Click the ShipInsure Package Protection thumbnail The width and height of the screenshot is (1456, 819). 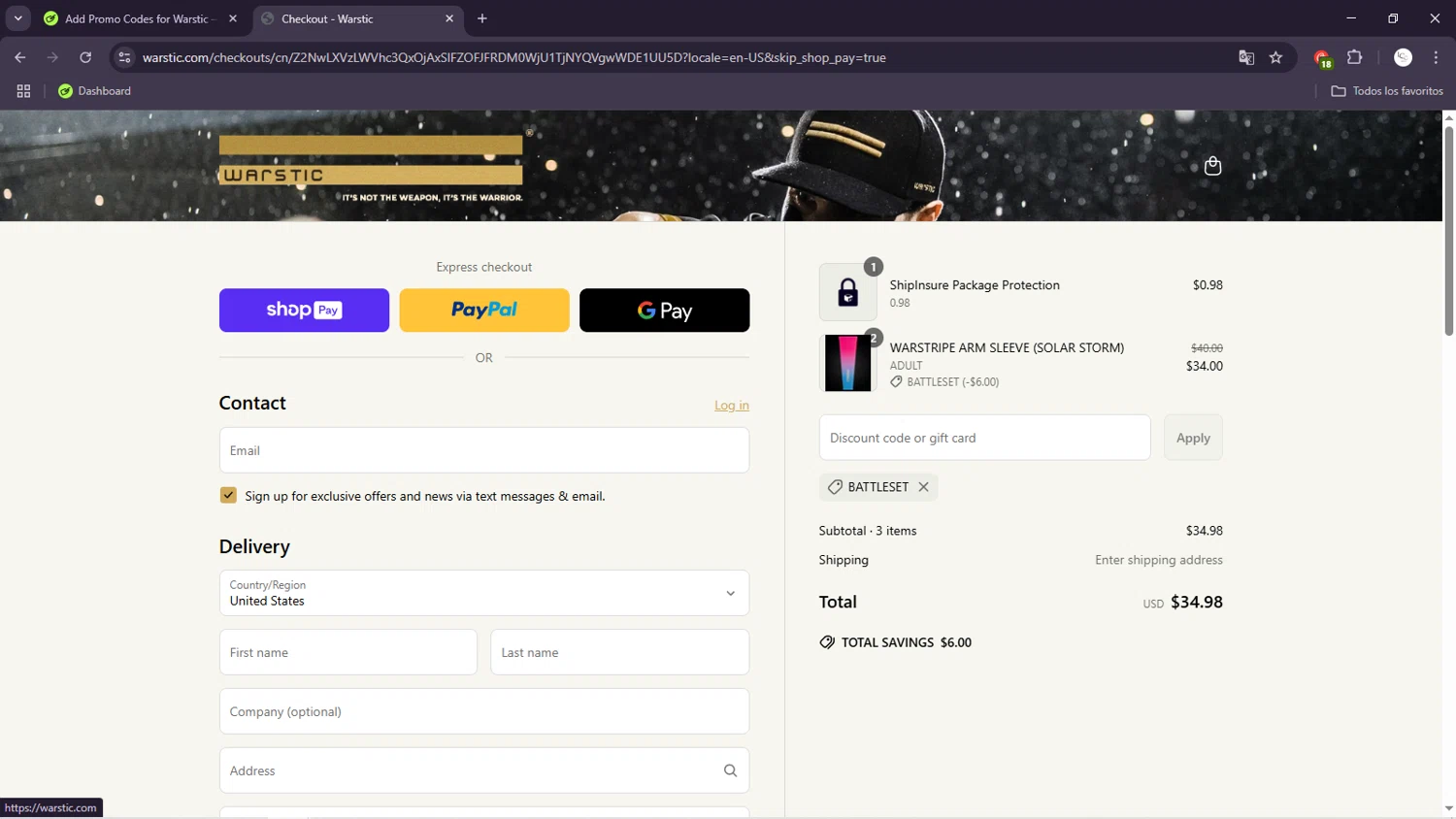point(847,292)
